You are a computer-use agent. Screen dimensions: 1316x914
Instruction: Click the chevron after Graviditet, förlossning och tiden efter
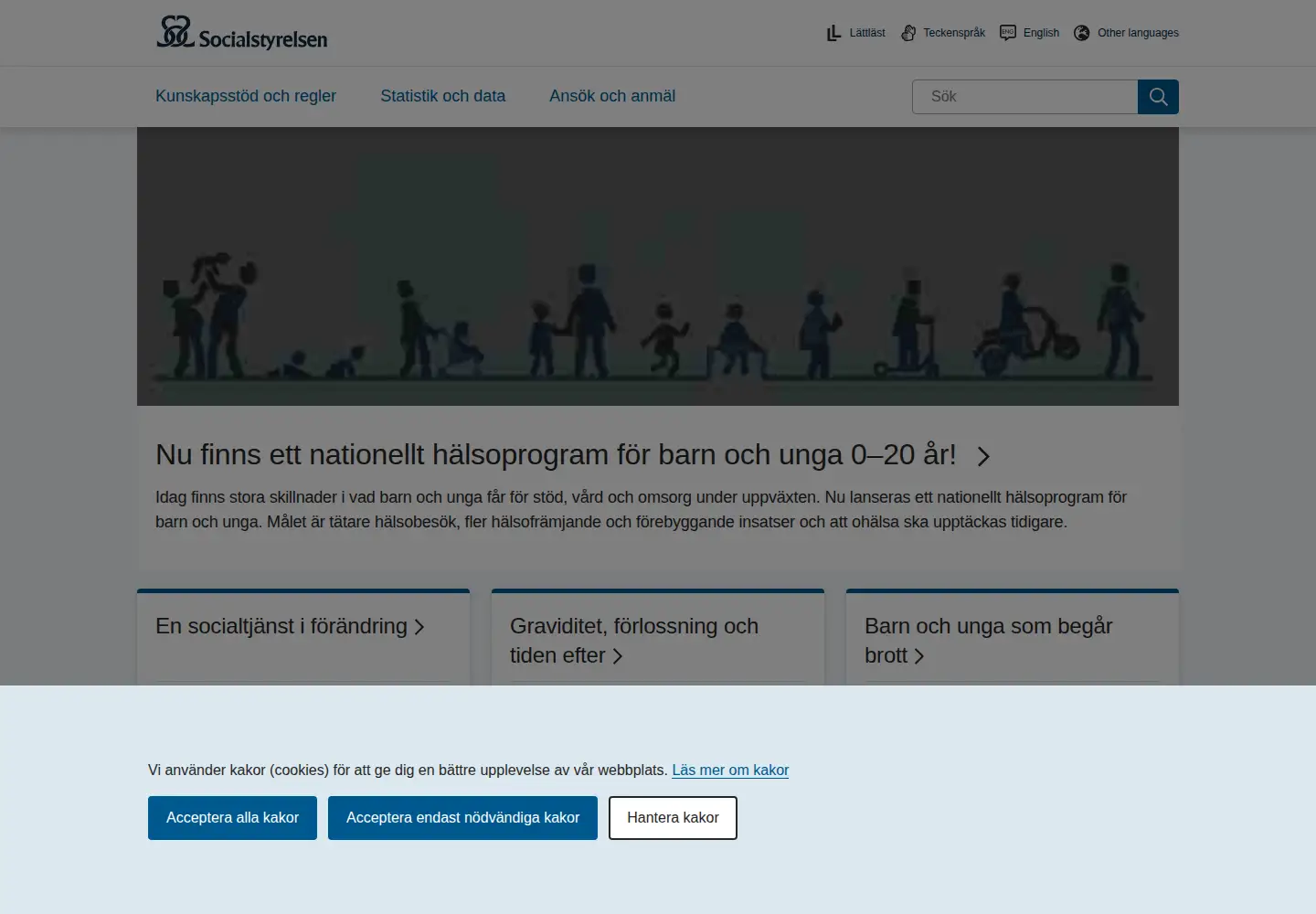618,656
